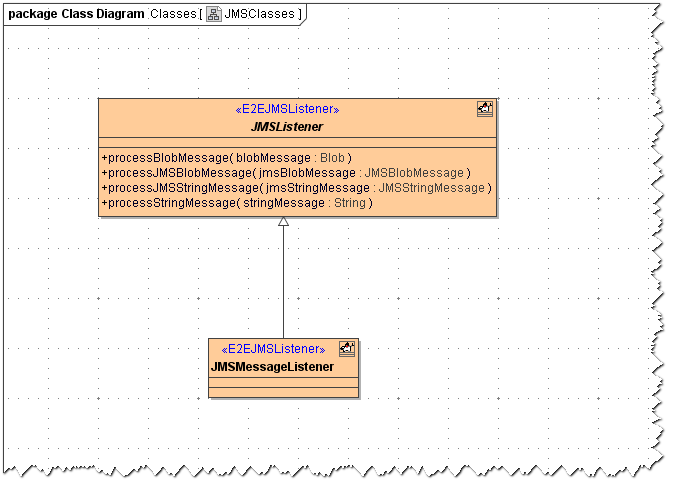Click the JMSClasses name in the diagram header
Image resolution: width=673 pixels, height=486 pixels.
[x=260, y=15]
